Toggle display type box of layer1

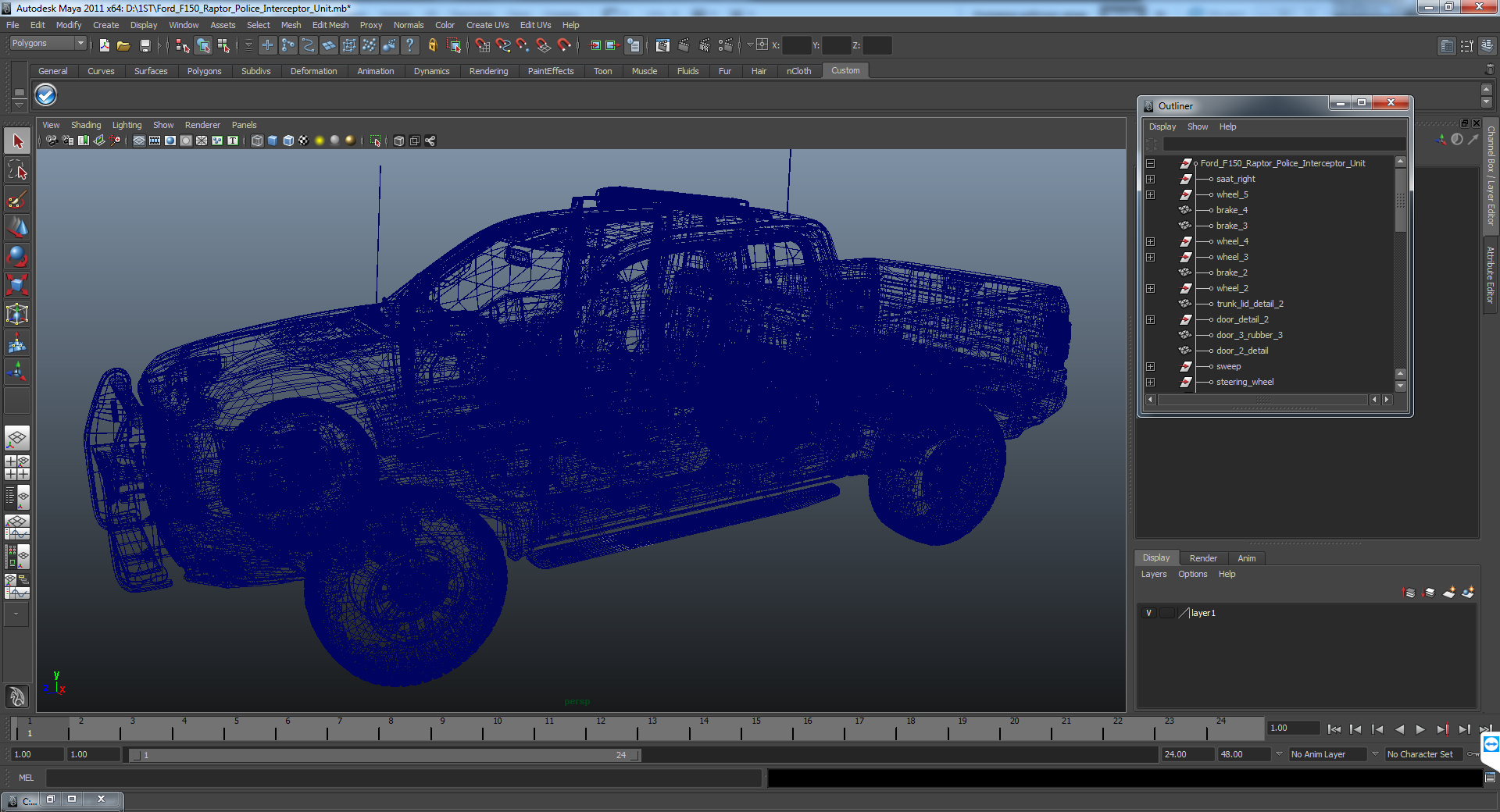point(1166,613)
